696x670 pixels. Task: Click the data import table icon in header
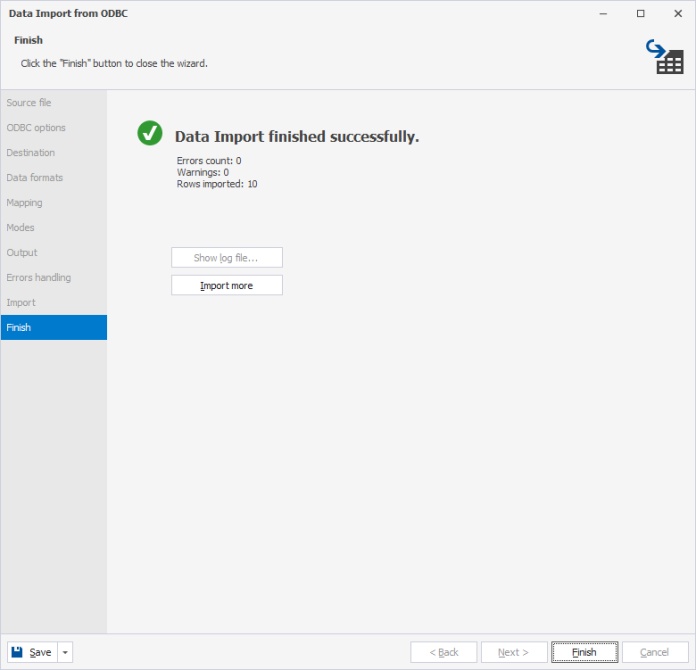pyautogui.click(x=663, y=57)
